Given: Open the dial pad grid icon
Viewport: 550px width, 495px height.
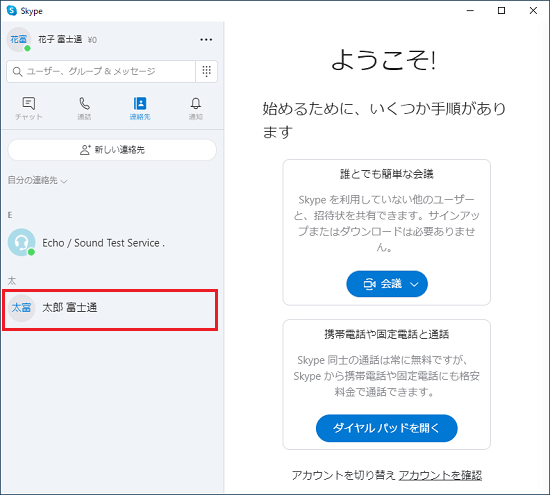Looking at the screenshot, I should 206,71.
